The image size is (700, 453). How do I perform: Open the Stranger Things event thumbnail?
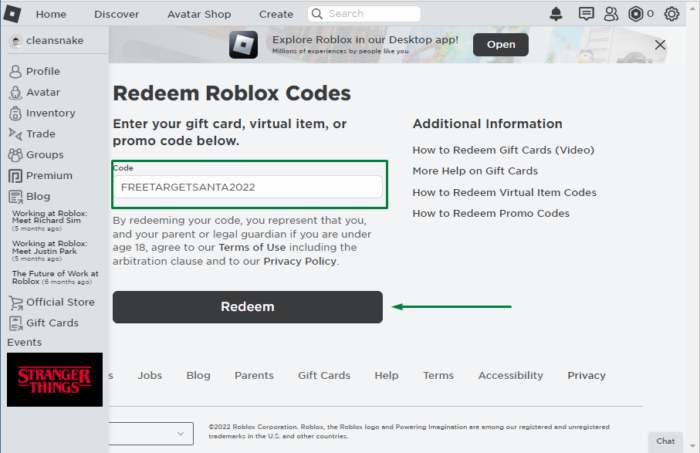click(x=54, y=380)
